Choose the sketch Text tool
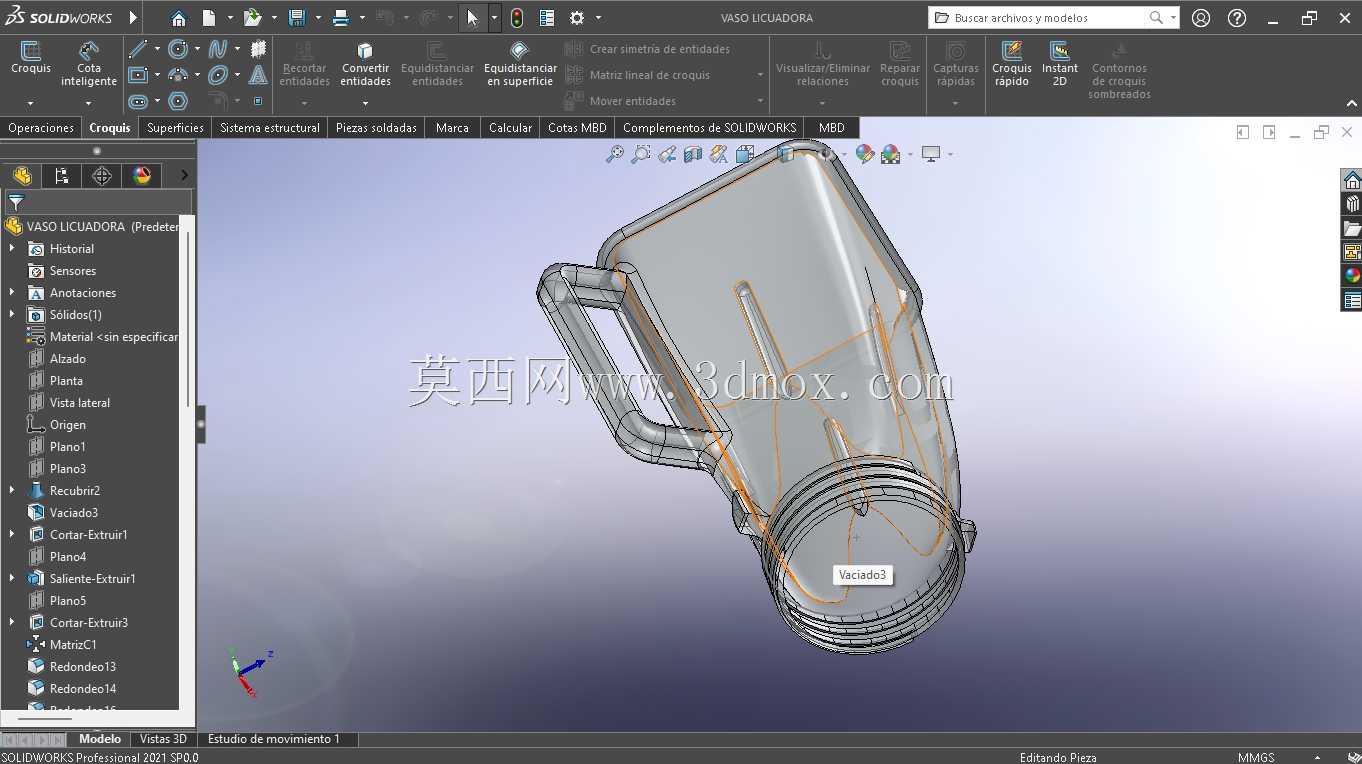Viewport: 1362px width, 764px height. (x=258, y=75)
